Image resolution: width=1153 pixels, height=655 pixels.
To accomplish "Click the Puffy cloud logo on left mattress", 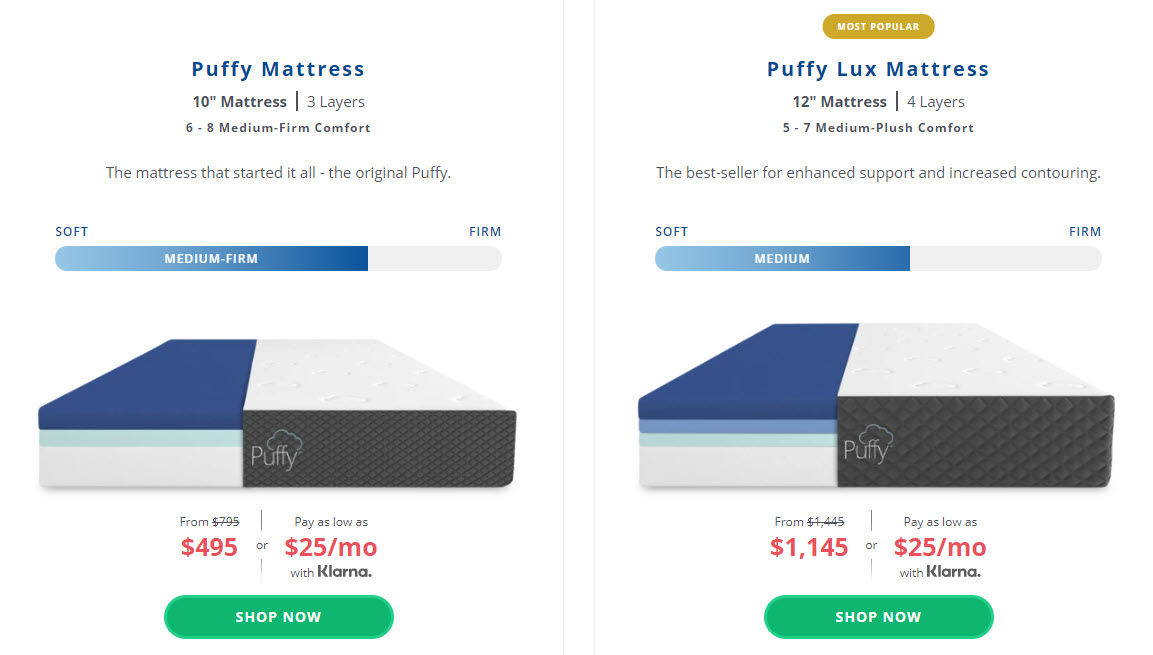I will (x=276, y=450).
